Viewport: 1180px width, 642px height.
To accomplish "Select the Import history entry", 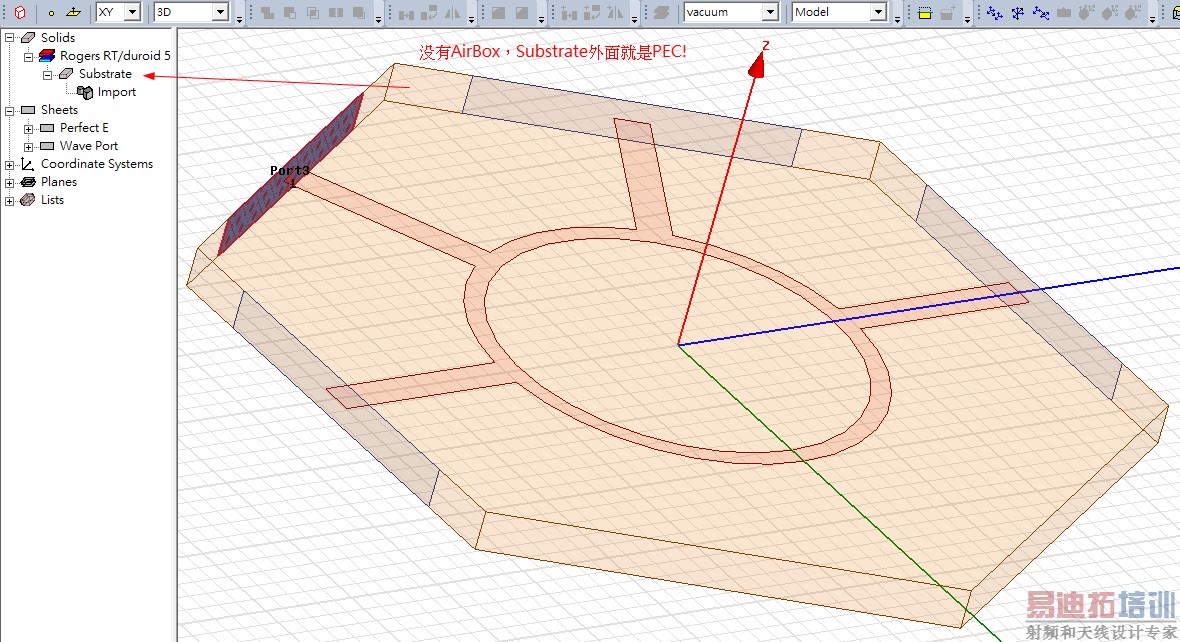I will (117, 92).
